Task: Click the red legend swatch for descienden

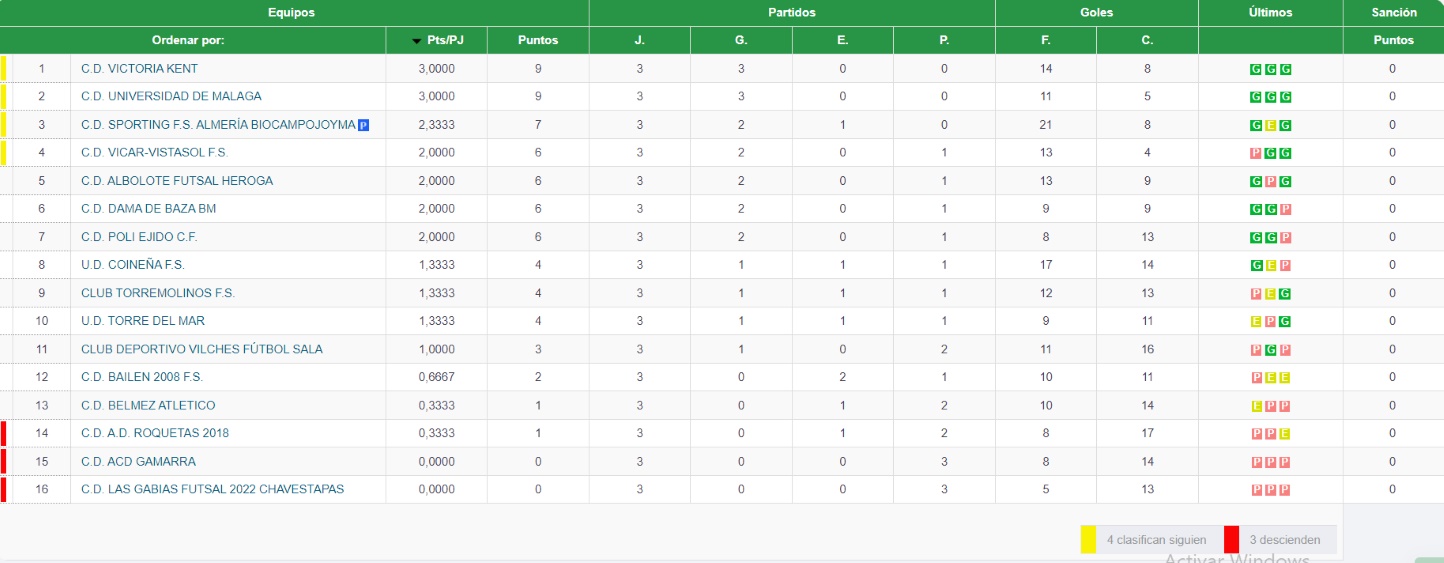Action: pyautogui.click(x=1231, y=539)
